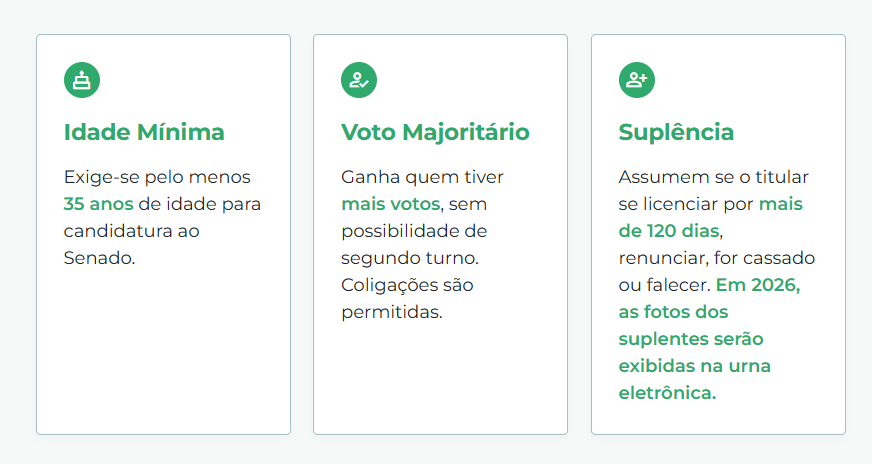Click the suplentes serão highlighted line

coord(691,339)
